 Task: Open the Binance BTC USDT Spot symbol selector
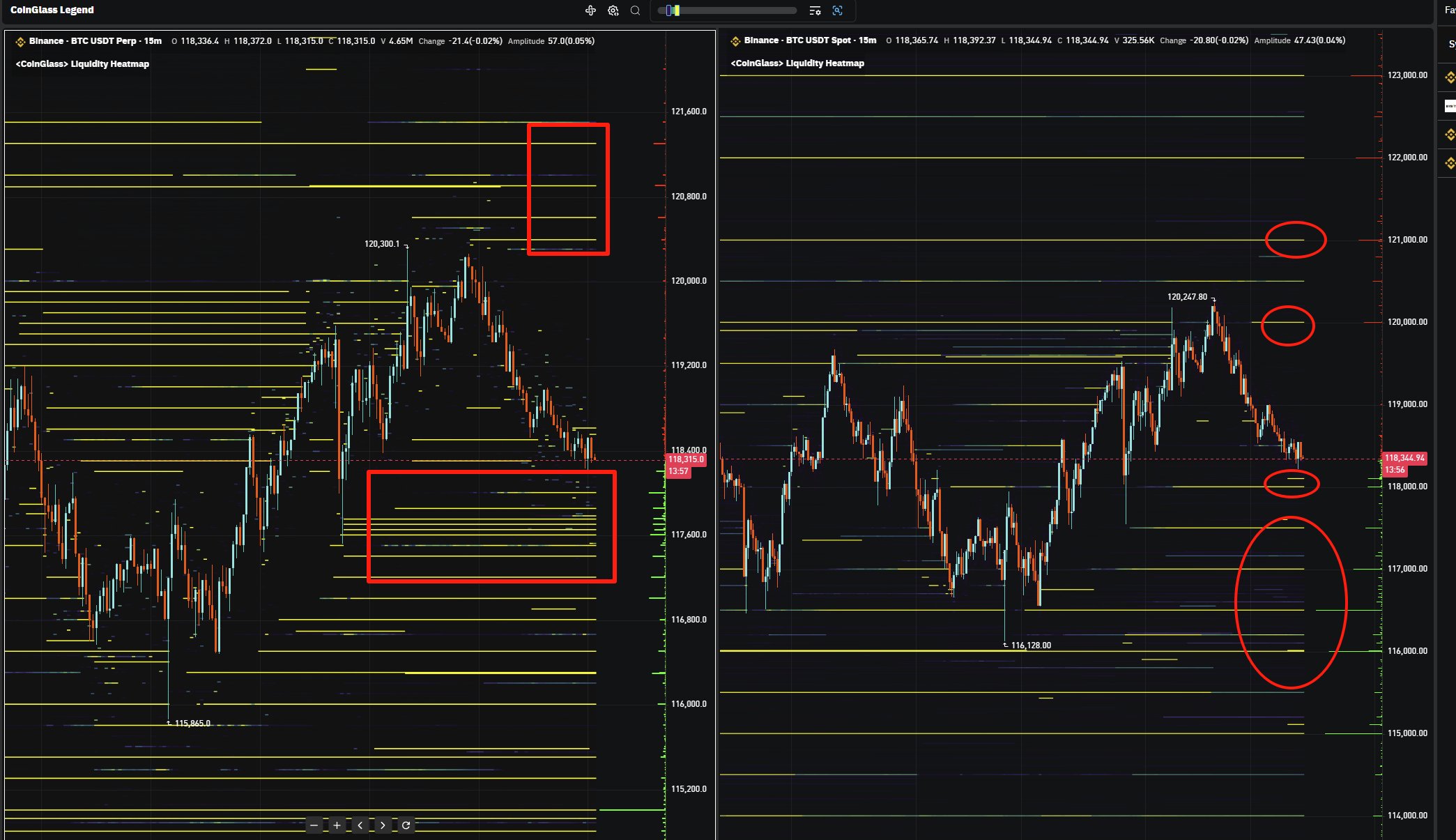[809, 40]
